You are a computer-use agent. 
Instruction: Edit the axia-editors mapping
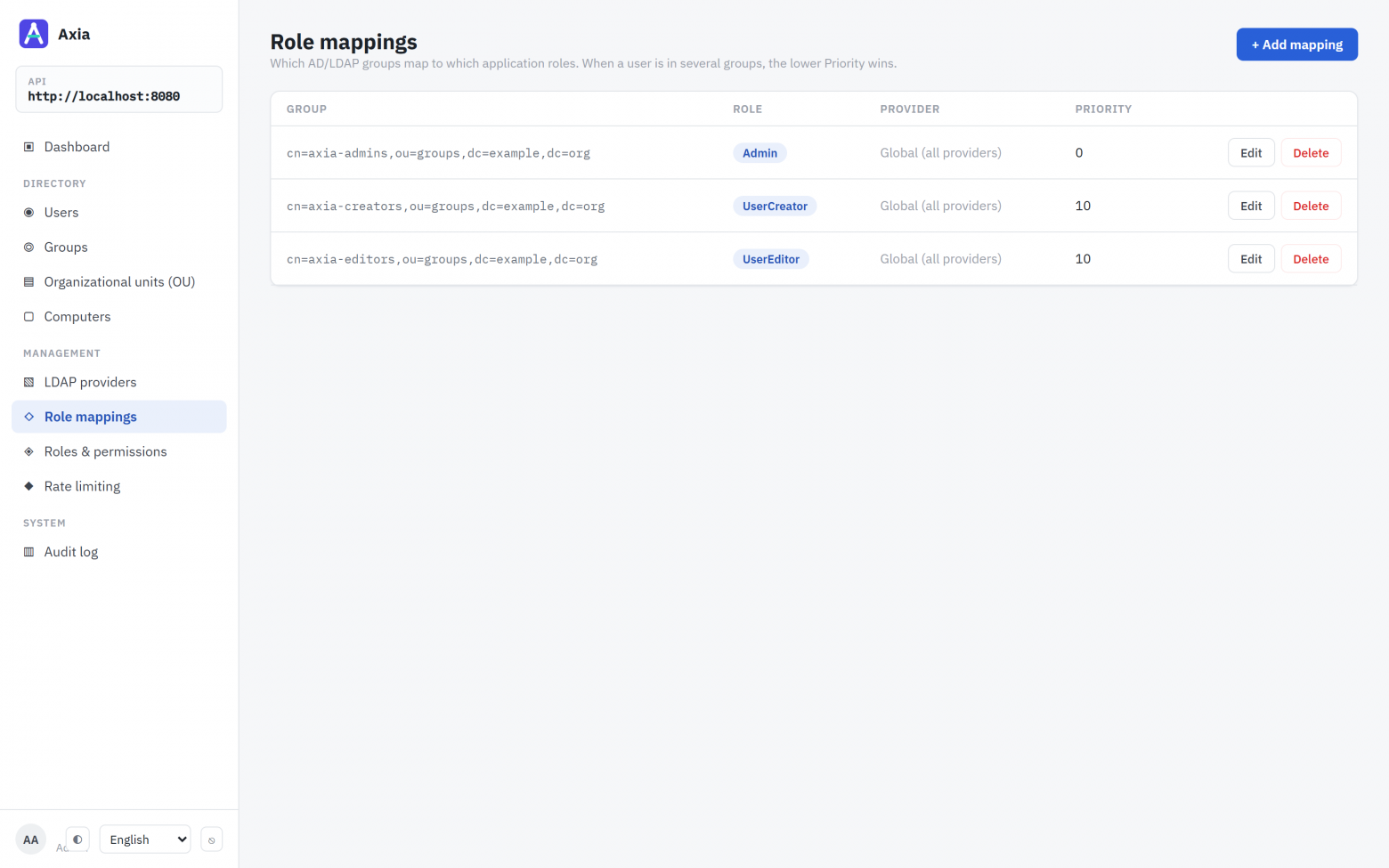pyautogui.click(x=1251, y=259)
